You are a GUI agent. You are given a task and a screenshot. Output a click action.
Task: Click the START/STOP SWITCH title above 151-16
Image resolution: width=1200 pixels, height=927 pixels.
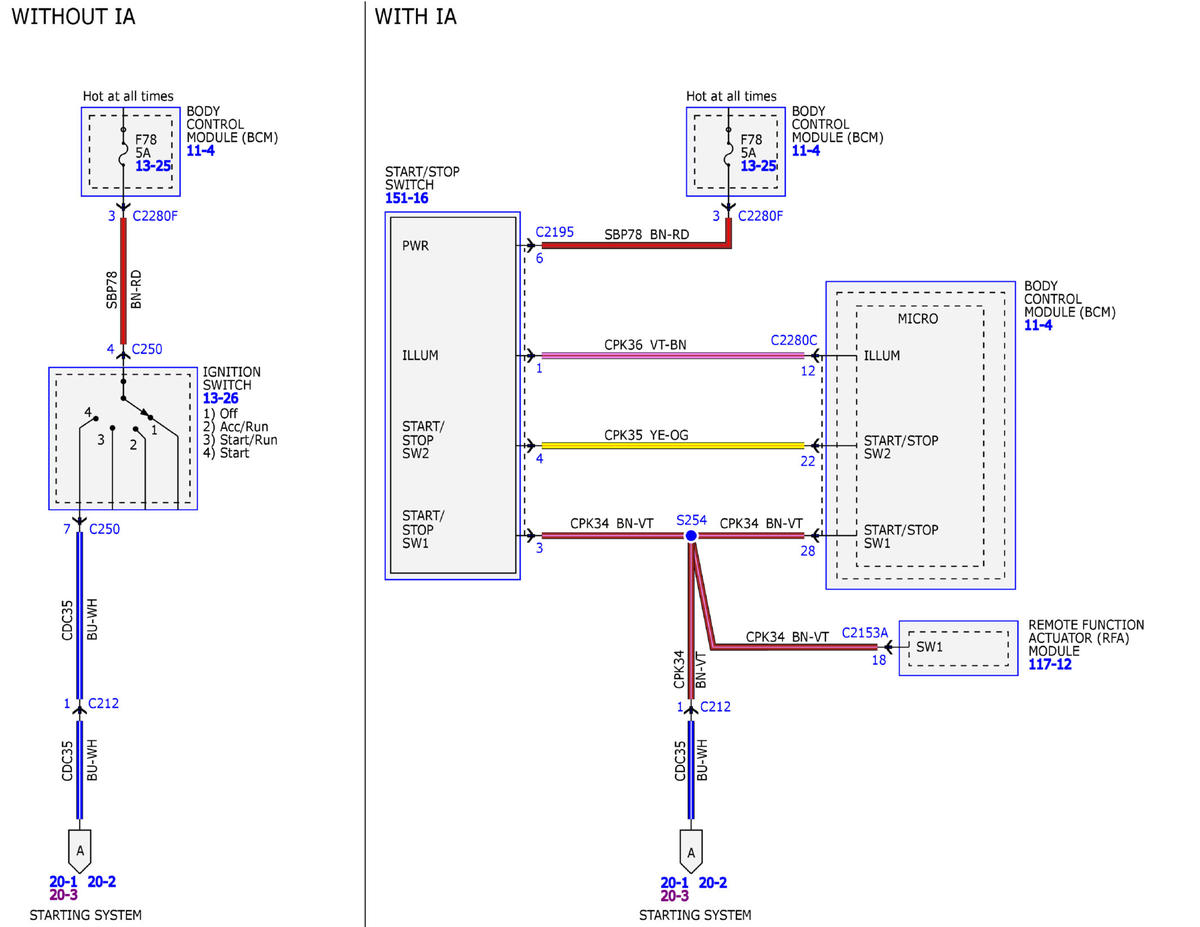click(422, 178)
